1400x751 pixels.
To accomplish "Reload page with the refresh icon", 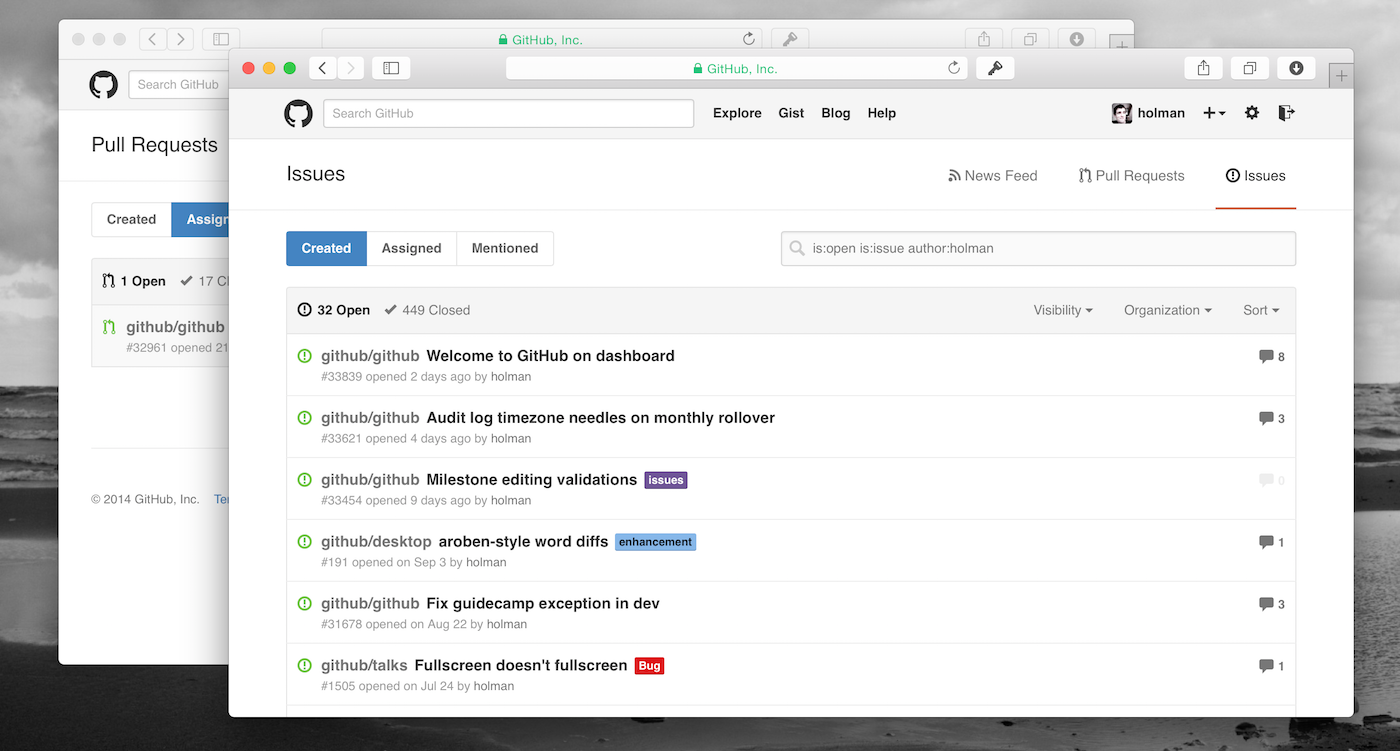I will coord(954,68).
